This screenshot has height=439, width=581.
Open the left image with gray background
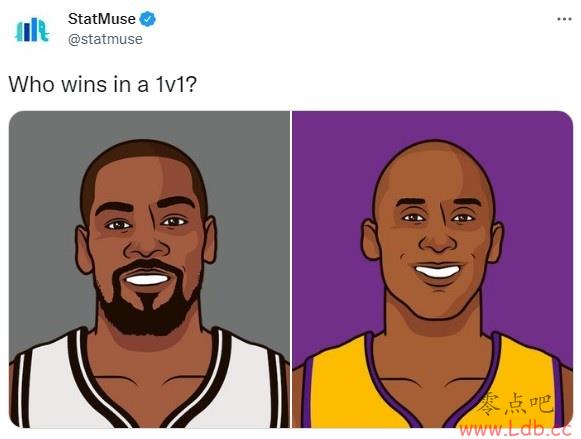[x=149, y=269]
